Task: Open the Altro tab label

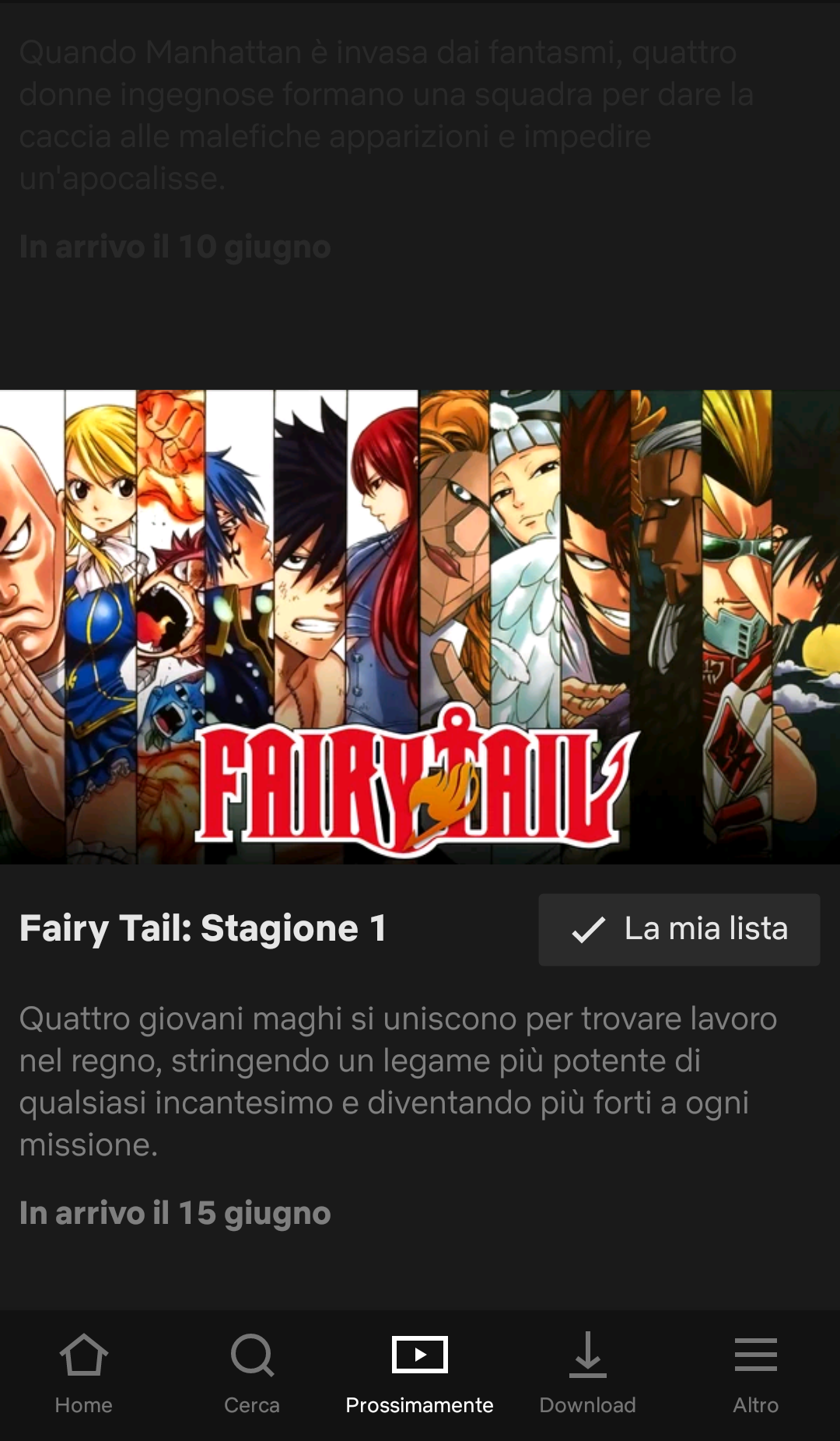Action: (x=756, y=1405)
